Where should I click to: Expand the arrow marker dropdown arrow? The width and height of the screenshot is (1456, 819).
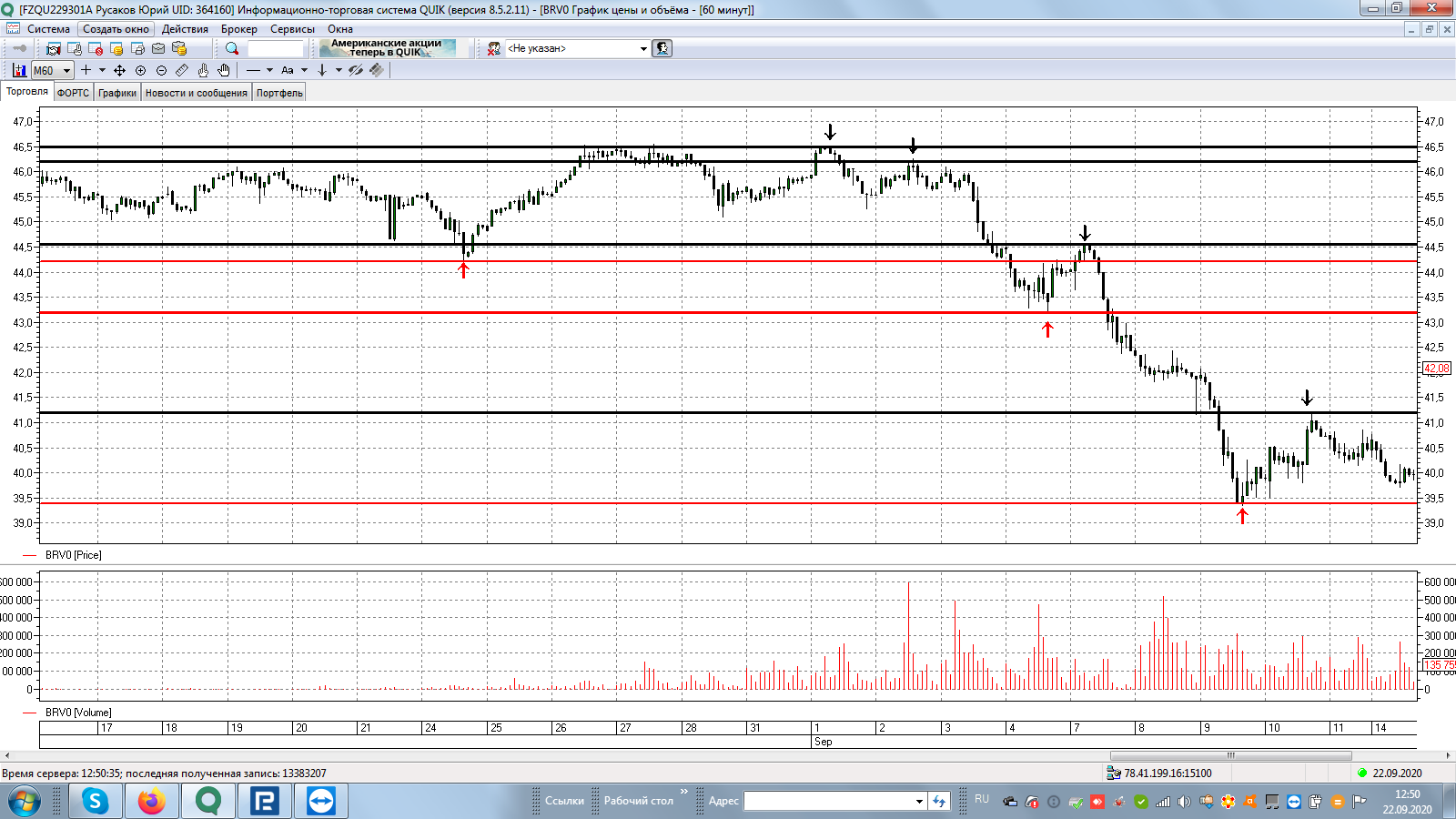pyautogui.click(x=339, y=70)
